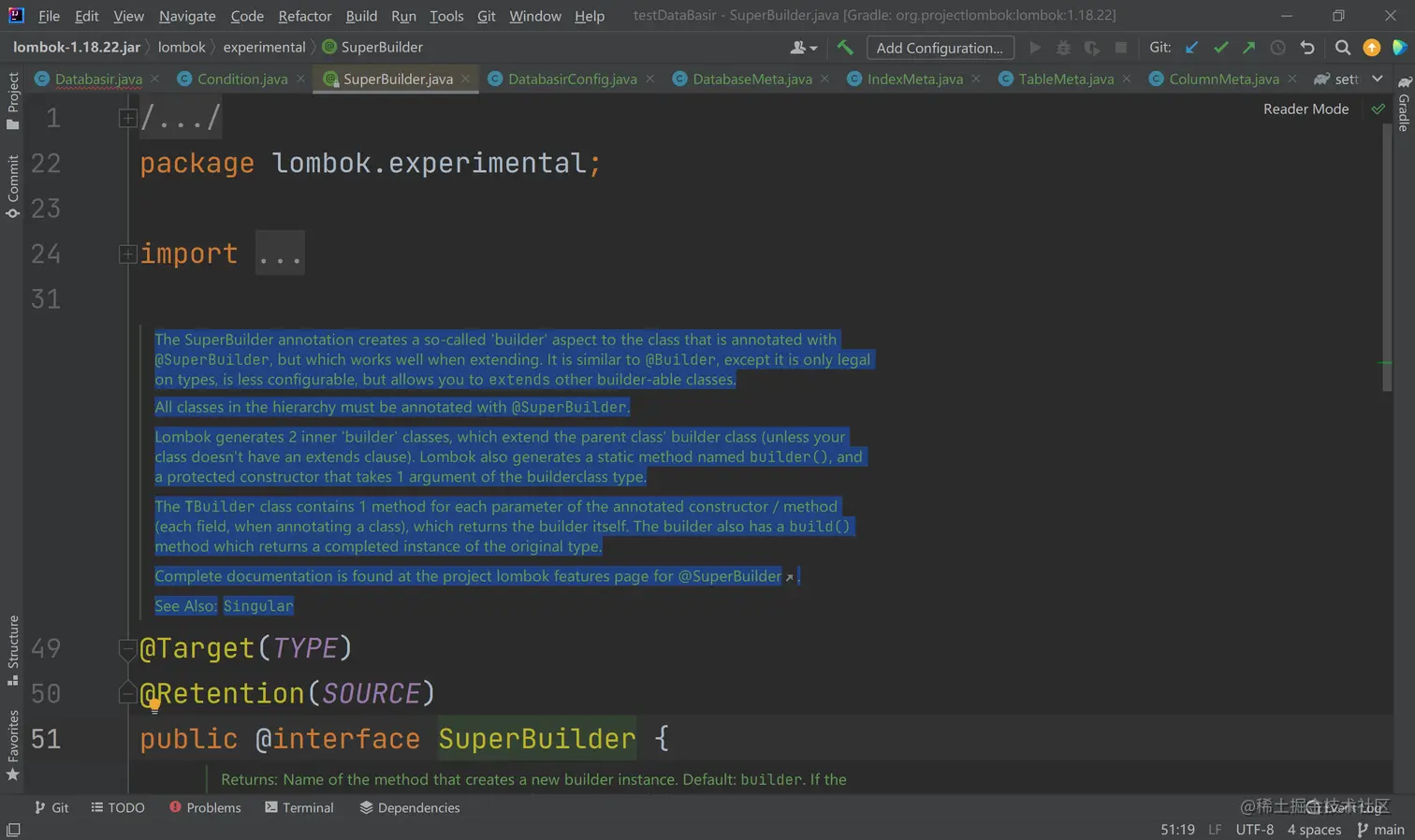Open the Commit tool window

pos(13,186)
